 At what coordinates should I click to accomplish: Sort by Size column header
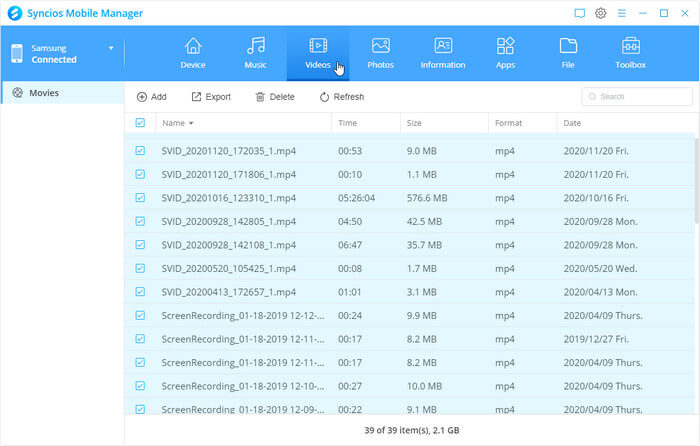[x=414, y=123]
